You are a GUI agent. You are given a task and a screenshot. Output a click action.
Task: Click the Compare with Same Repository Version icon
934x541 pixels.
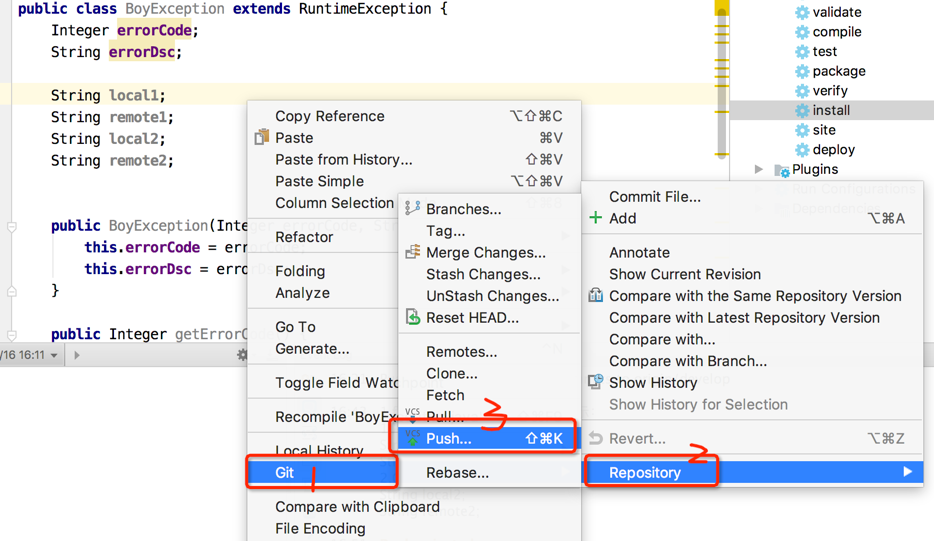pyautogui.click(x=595, y=296)
